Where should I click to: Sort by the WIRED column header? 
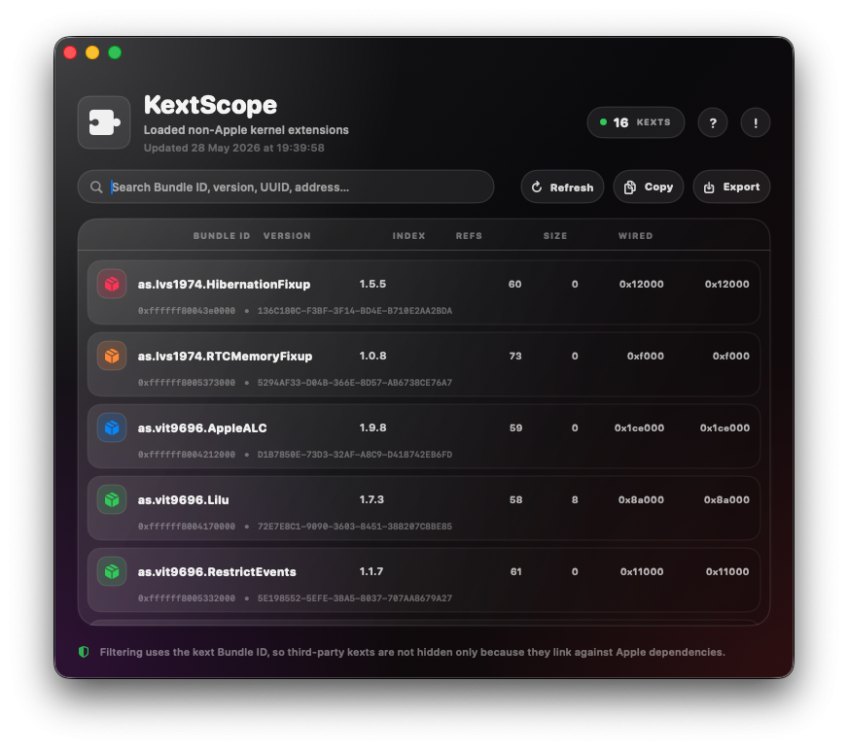pos(635,236)
